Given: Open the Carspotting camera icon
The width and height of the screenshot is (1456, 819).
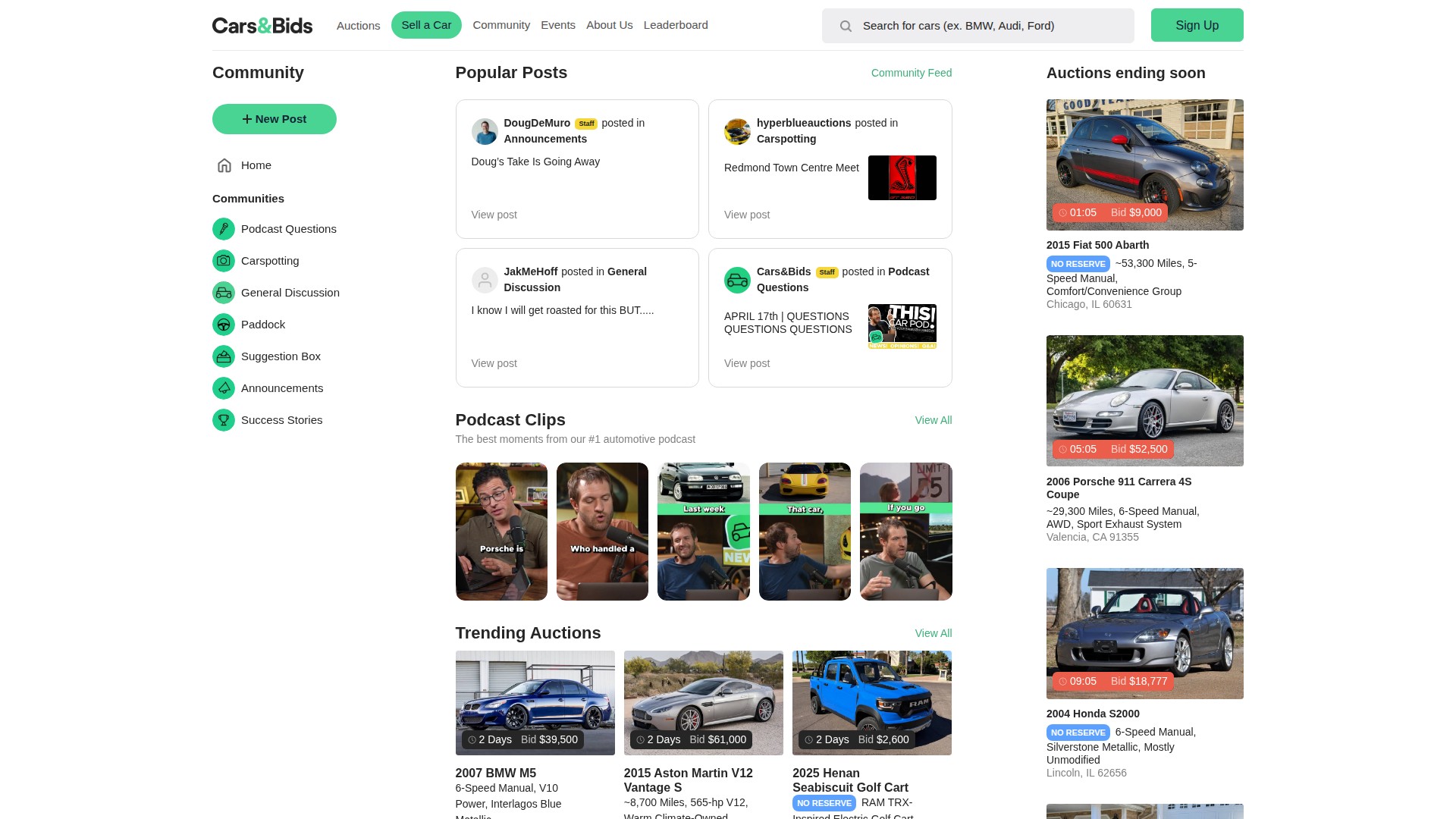Looking at the screenshot, I should pos(224,261).
